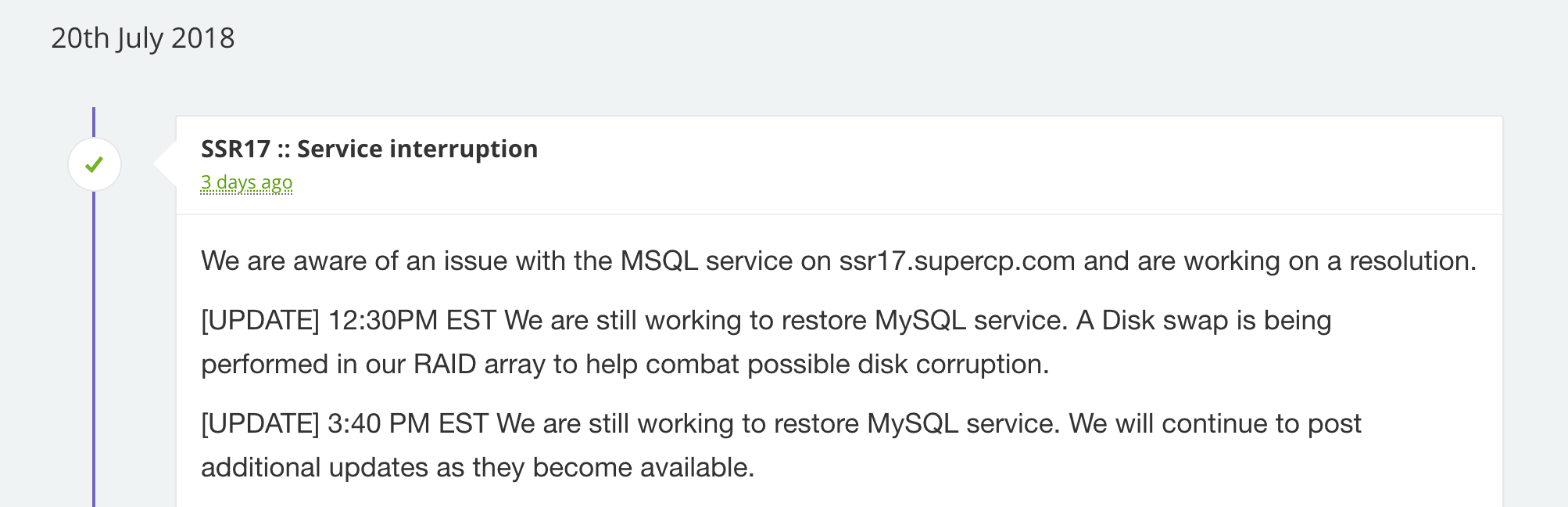
Task: Click the "Disk swap" phrase
Action: (1165, 320)
